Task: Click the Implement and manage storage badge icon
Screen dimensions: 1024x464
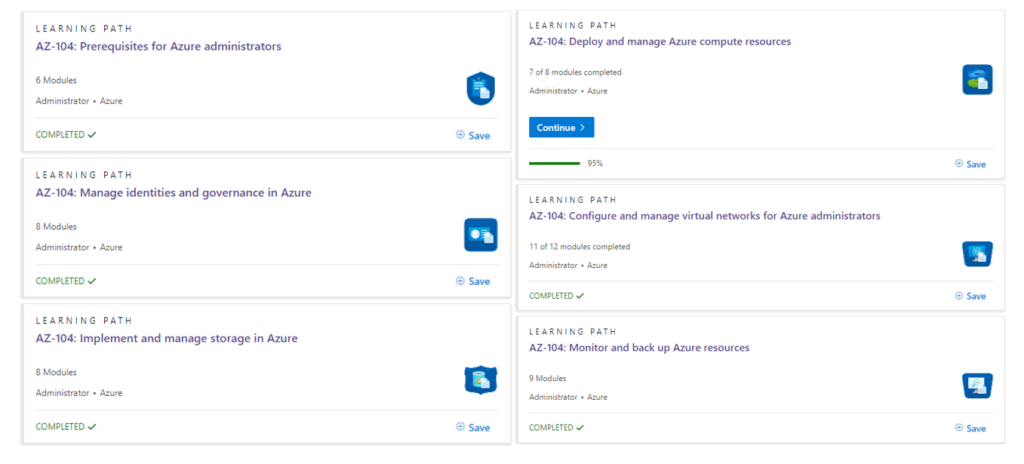Action: coord(481,380)
